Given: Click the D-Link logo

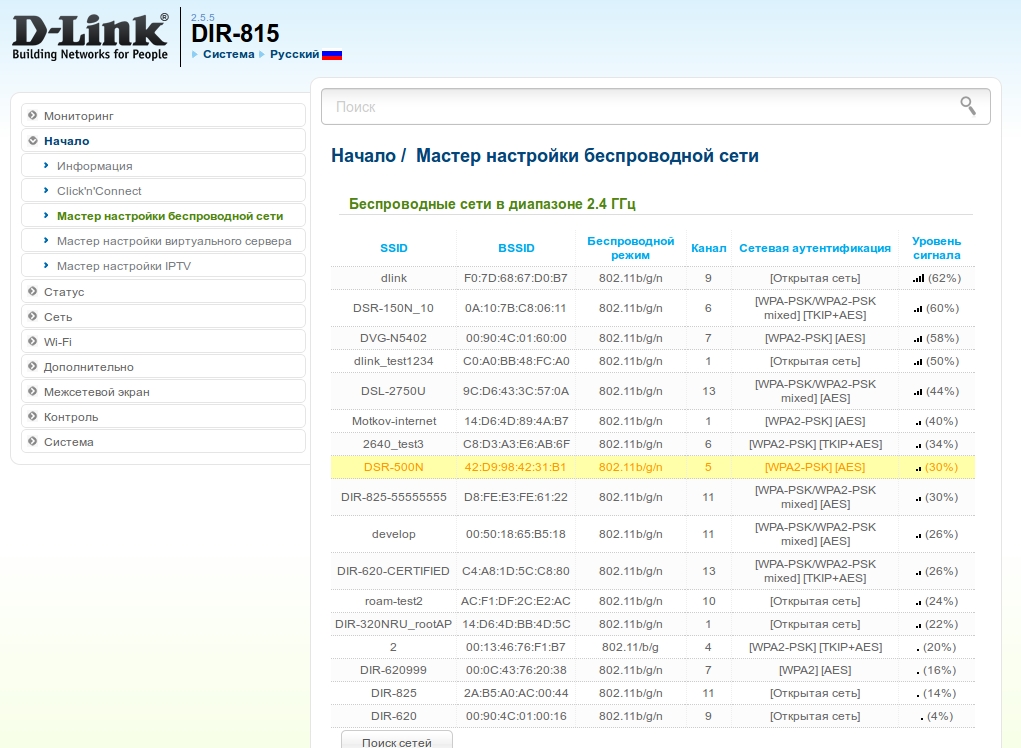Looking at the screenshot, I should click(x=90, y=36).
